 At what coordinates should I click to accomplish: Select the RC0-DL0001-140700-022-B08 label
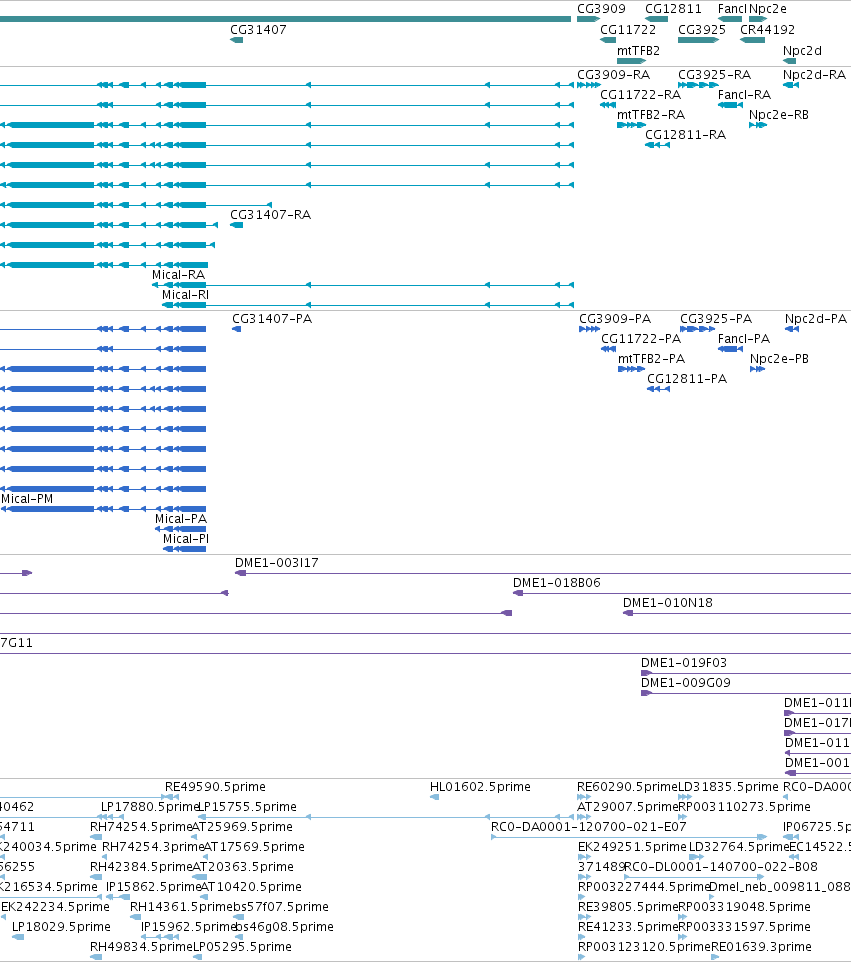(x=721, y=867)
